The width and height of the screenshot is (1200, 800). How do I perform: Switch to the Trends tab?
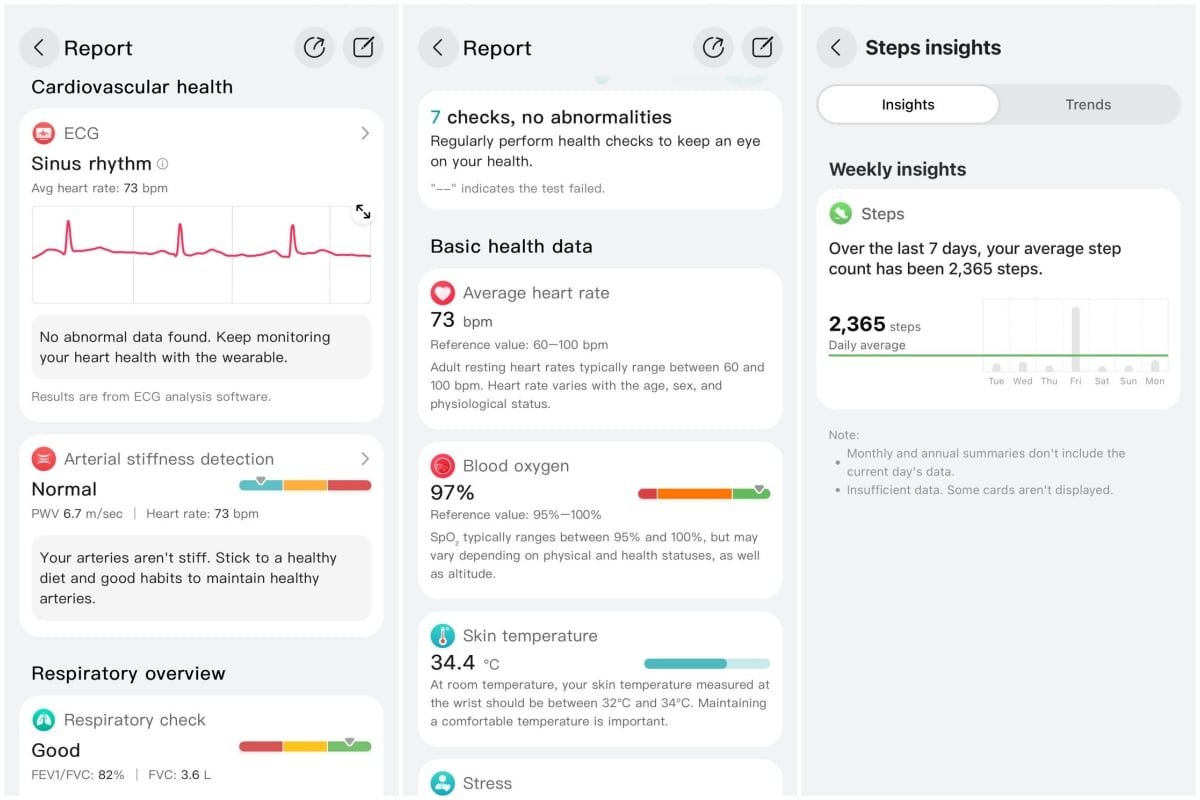click(1088, 105)
